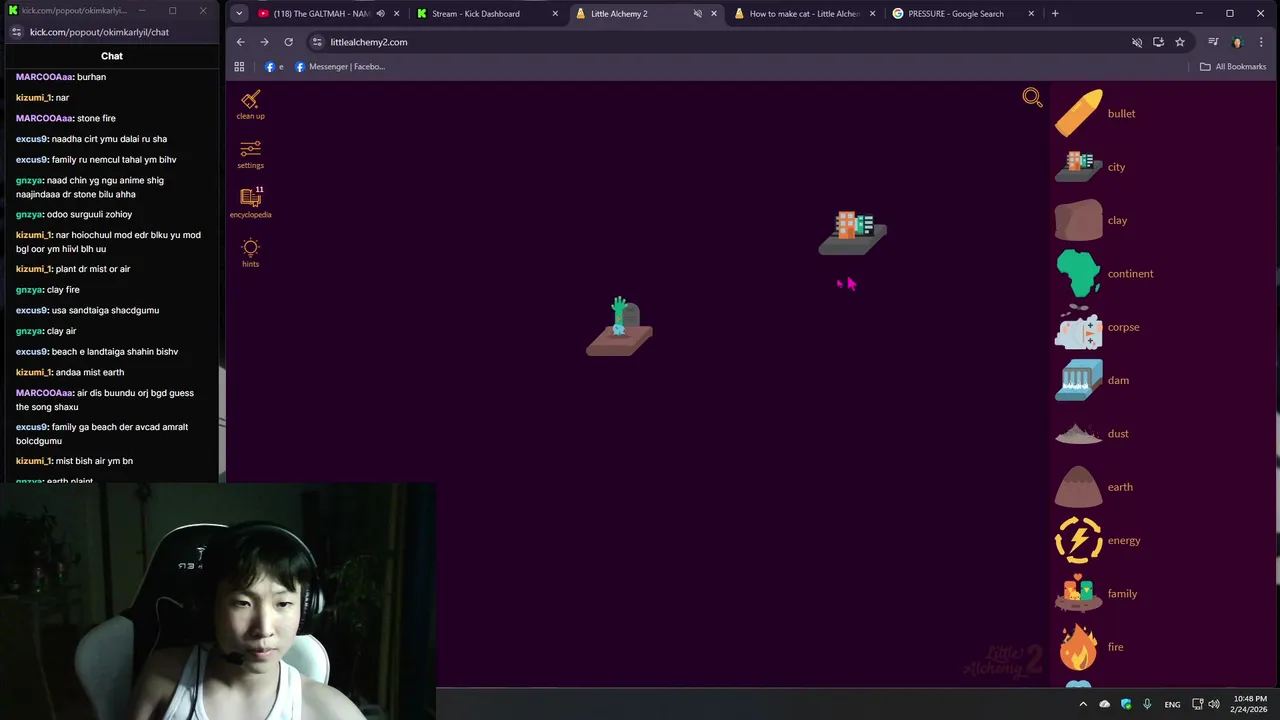
Task: Close the Kick Dashboard tab
Action: pyautogui.click(x=555, y=14)
